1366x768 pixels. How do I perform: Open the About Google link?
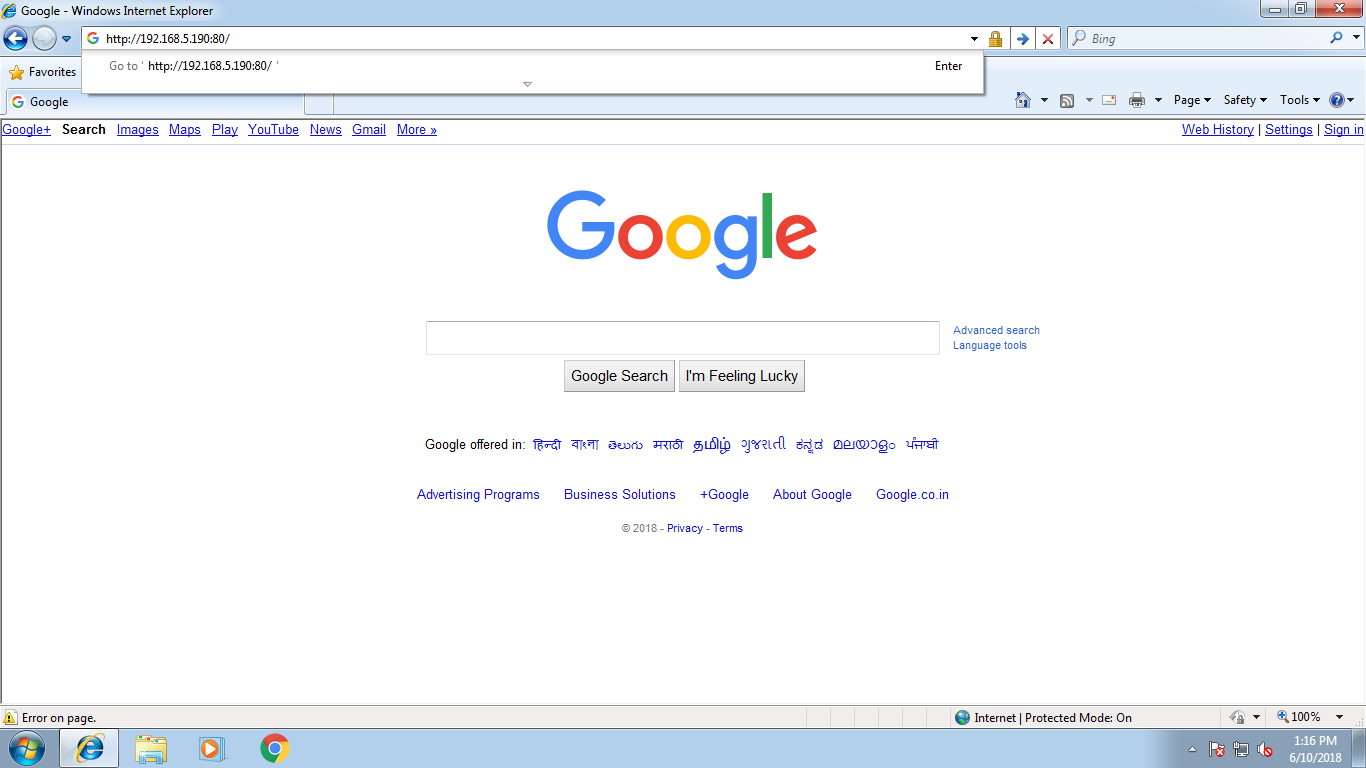(812, 494)
